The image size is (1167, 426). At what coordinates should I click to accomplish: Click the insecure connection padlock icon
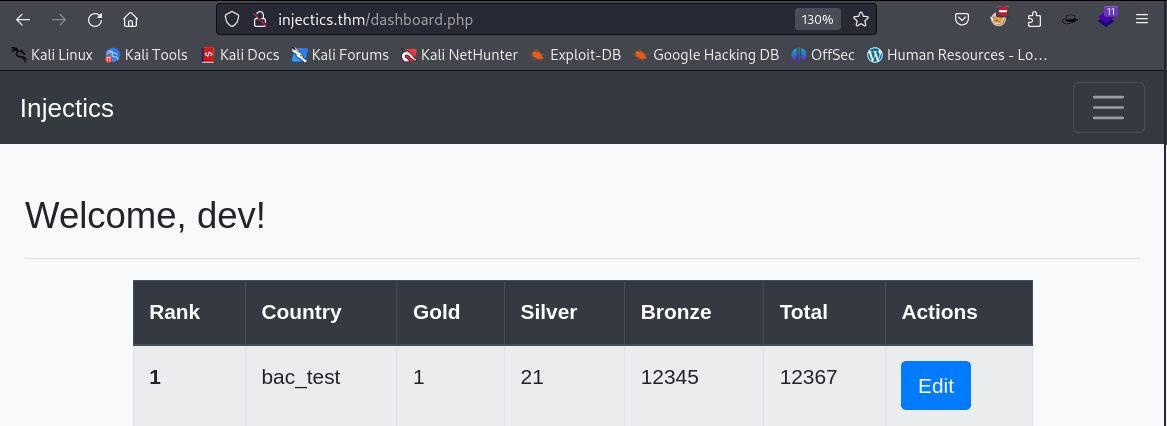click(259, 19)
